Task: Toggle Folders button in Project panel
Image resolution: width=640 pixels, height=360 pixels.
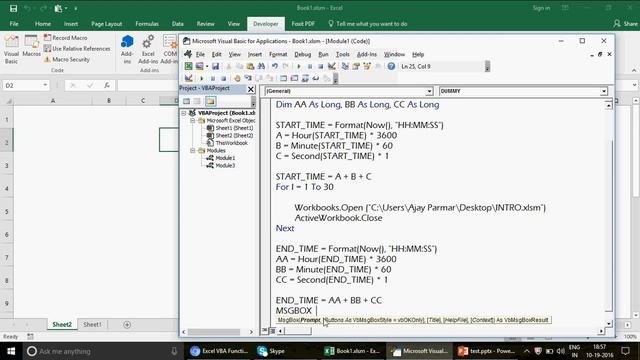Action: coord(211,101)
